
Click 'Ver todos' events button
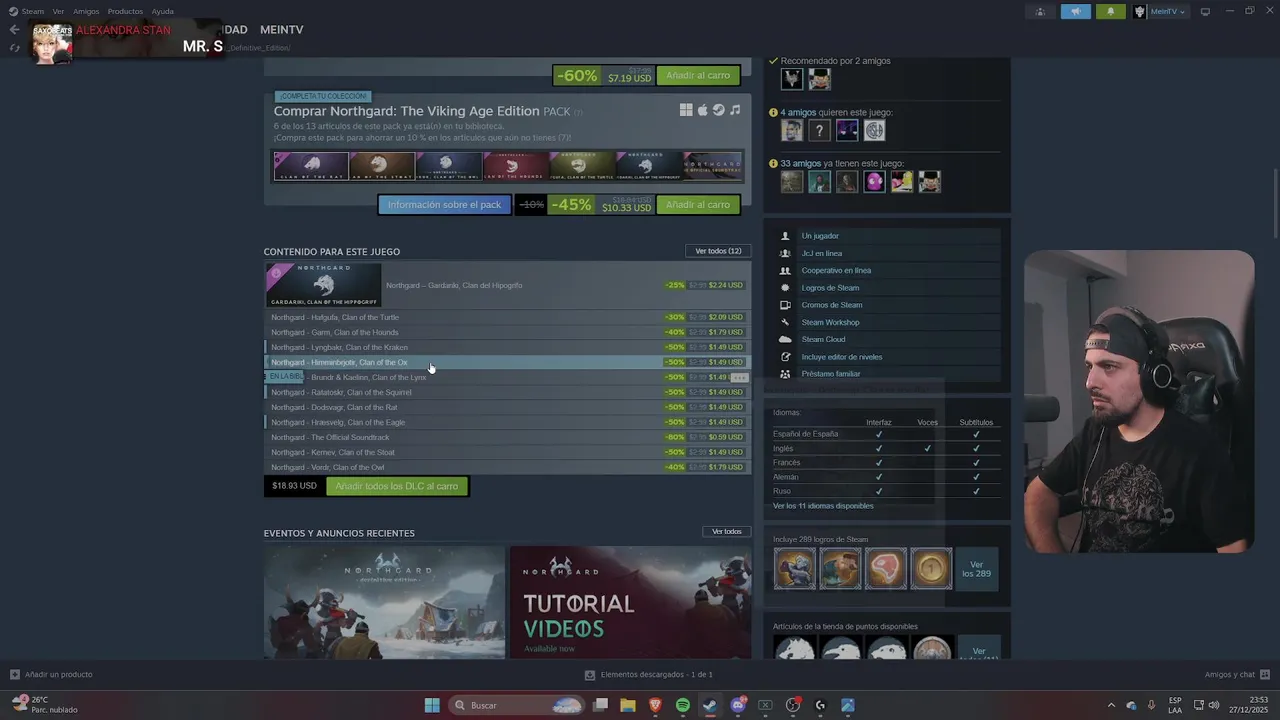[x=727, y=532]
